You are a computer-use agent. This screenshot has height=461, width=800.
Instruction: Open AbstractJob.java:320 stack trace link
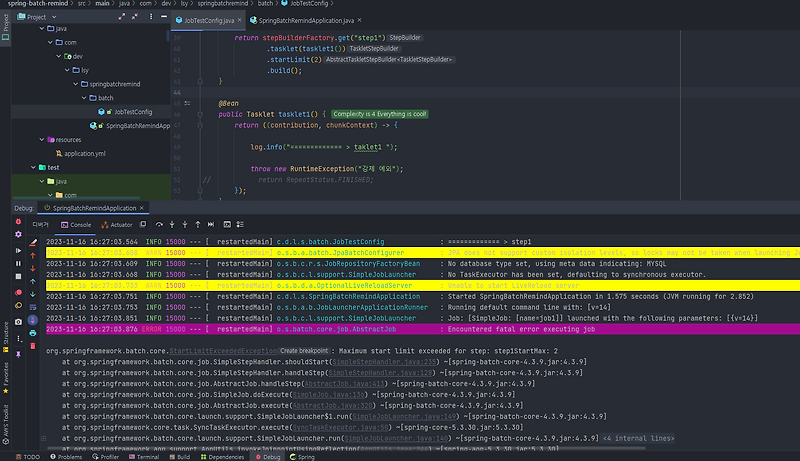click(332, 405)
